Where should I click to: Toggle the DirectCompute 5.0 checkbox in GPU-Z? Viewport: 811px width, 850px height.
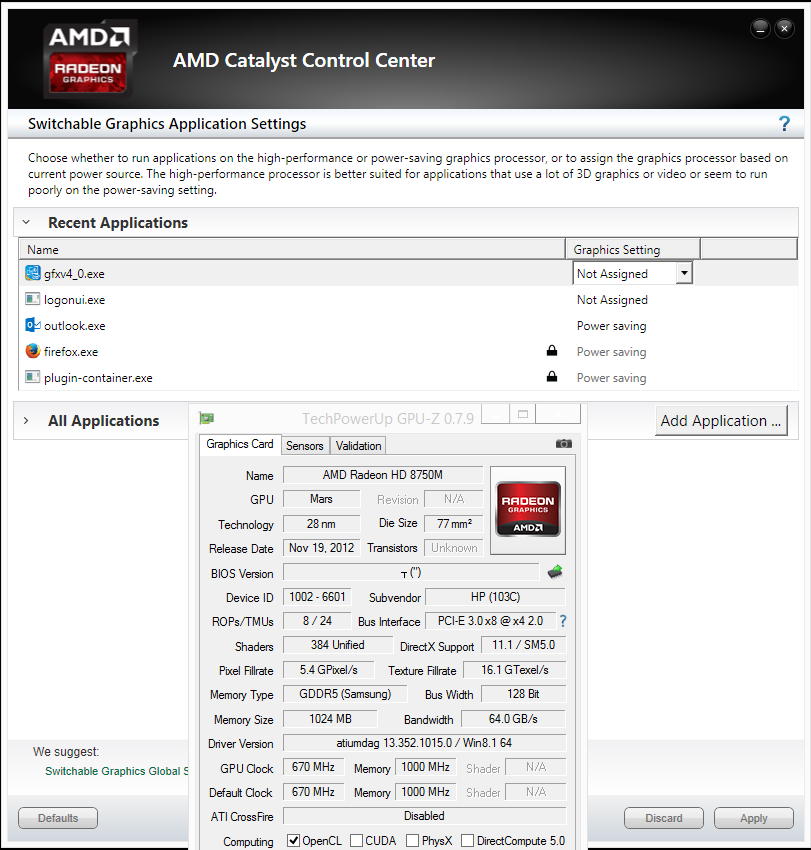coord(467,840)
